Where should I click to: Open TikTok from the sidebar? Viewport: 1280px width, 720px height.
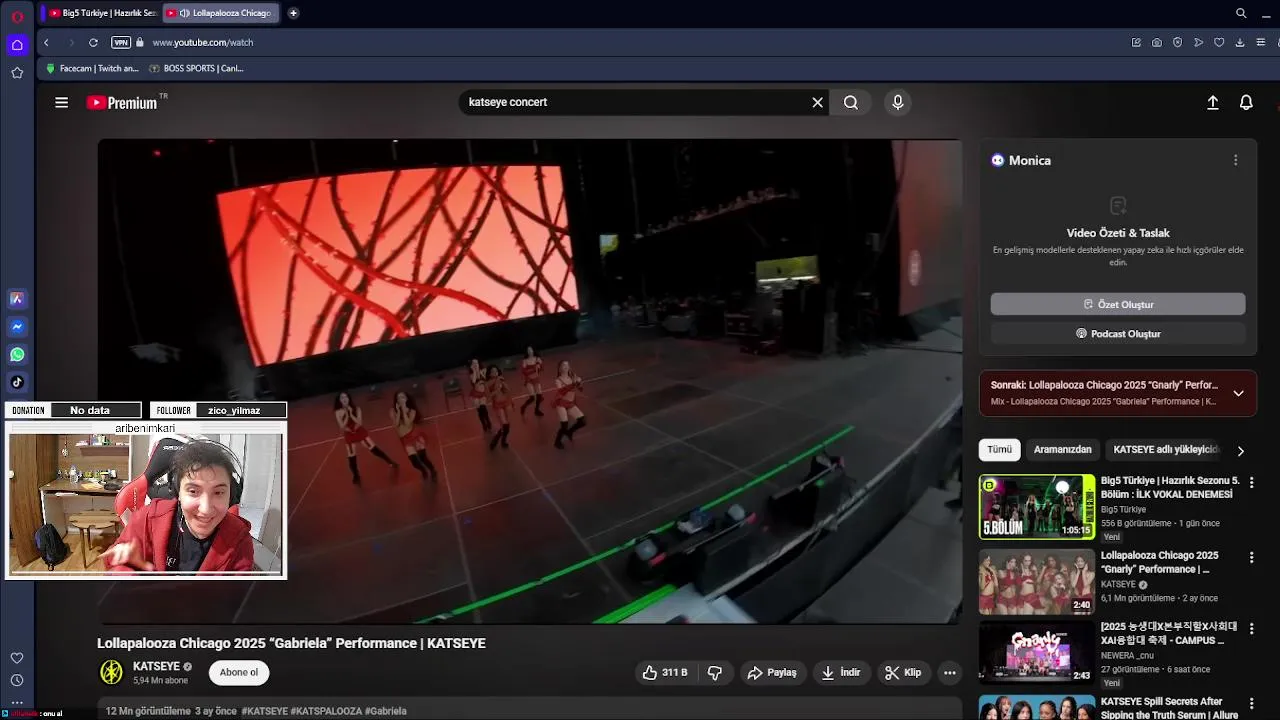click(17, 382)
